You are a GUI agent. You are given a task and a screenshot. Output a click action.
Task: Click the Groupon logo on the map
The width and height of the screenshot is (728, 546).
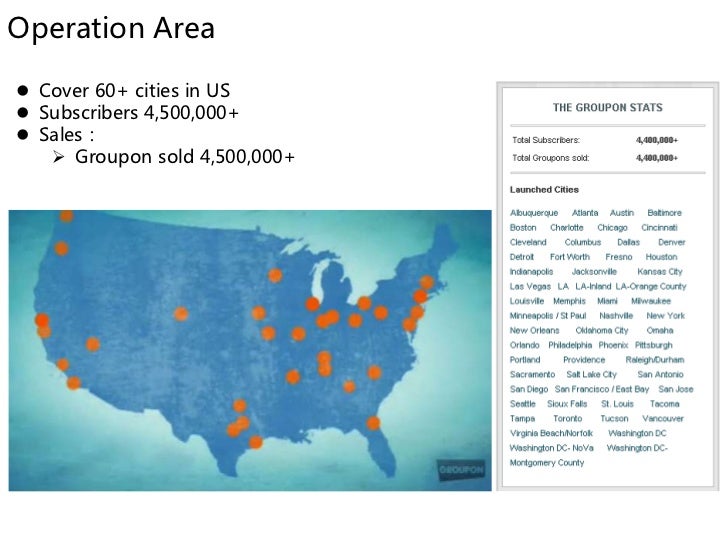point(461,470)
